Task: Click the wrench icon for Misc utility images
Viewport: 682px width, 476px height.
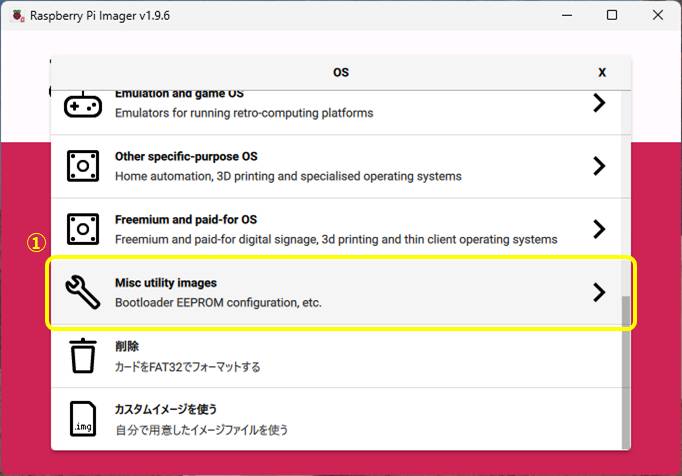Action: click(x=83, y=292)
